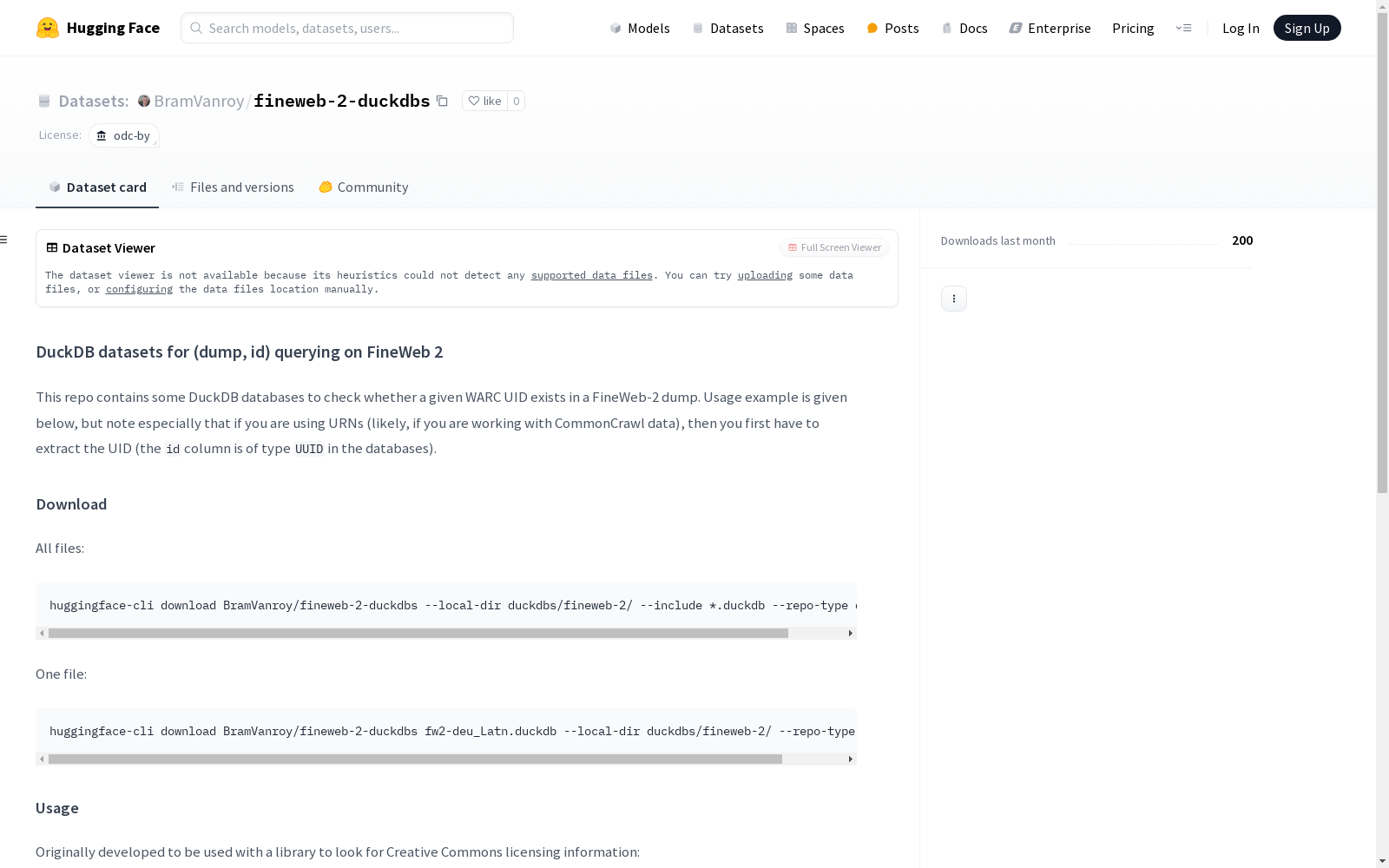Go to Spaces
Viewport: 1389px width, 868px height.
coord(814,28)
